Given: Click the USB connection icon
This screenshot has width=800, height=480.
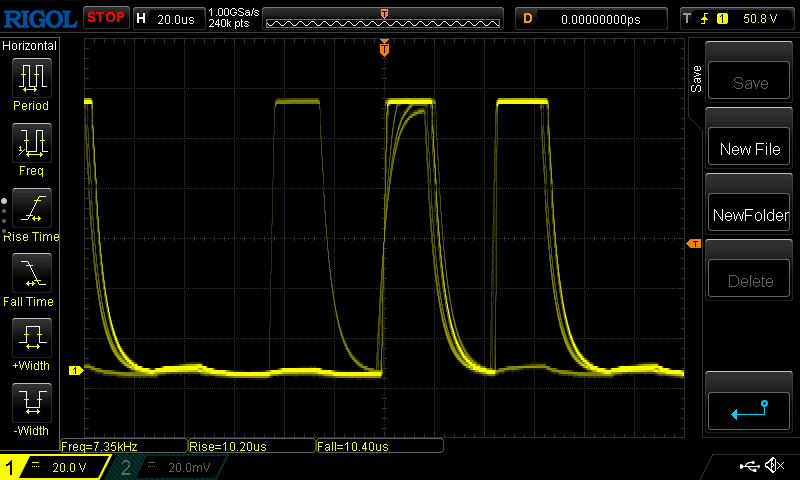Looking at the screenshot, I should pyautogui.click(x=748, y=466).
